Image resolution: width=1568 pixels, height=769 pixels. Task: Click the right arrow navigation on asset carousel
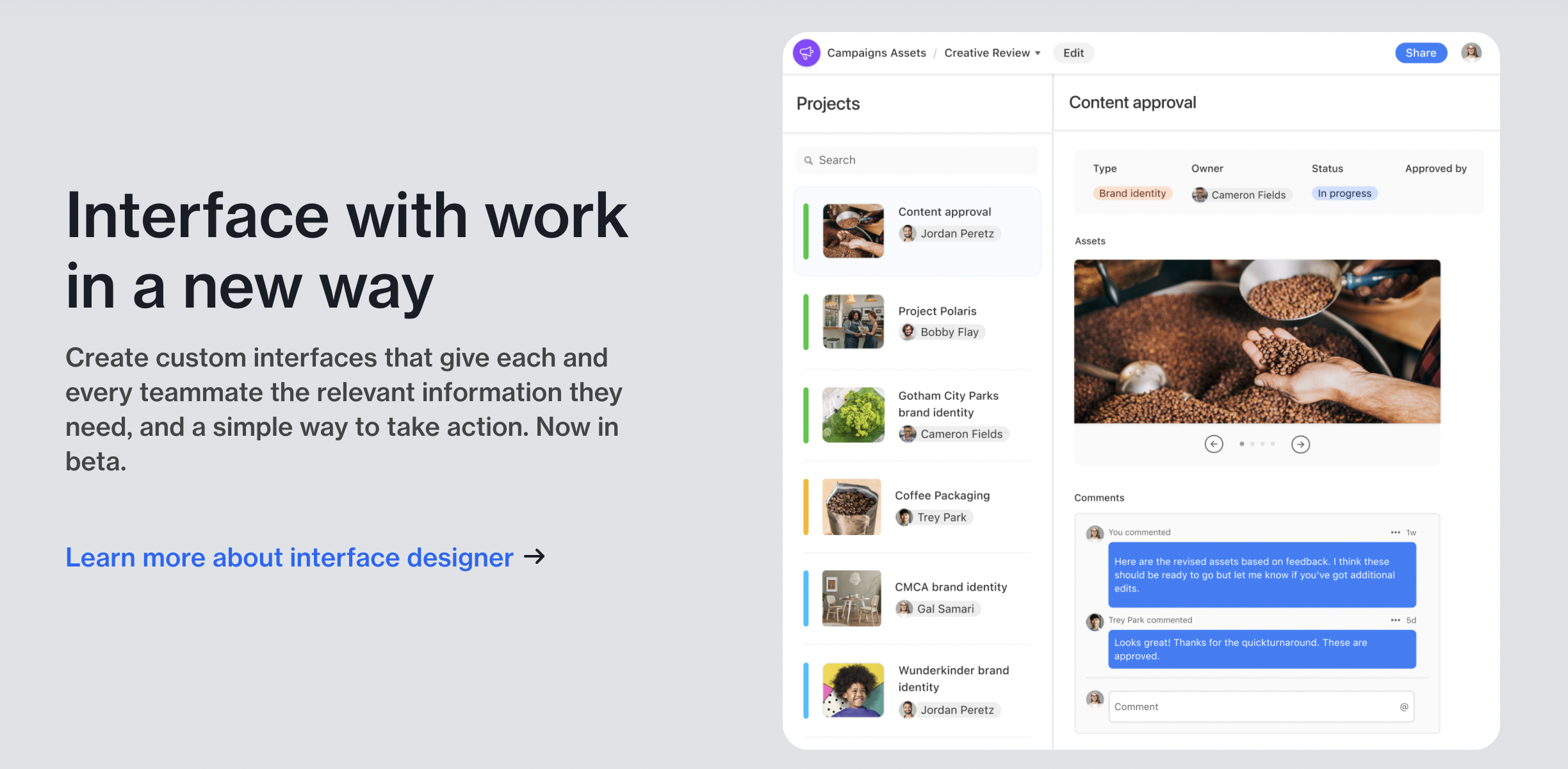pyautogui.click(x=1300, y=444)
